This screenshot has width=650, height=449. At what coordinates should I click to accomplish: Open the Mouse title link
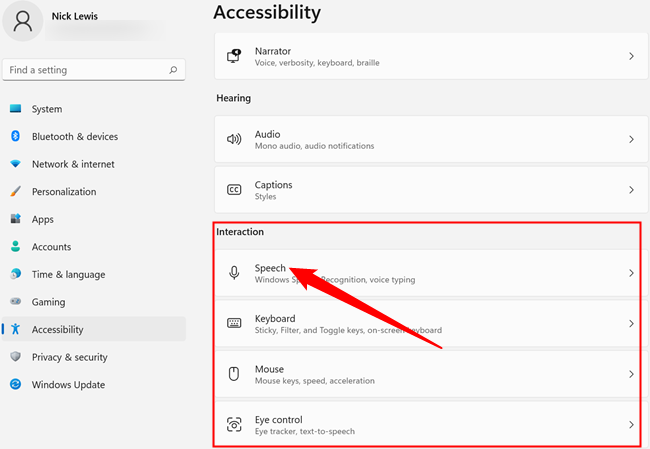[269, 369]
